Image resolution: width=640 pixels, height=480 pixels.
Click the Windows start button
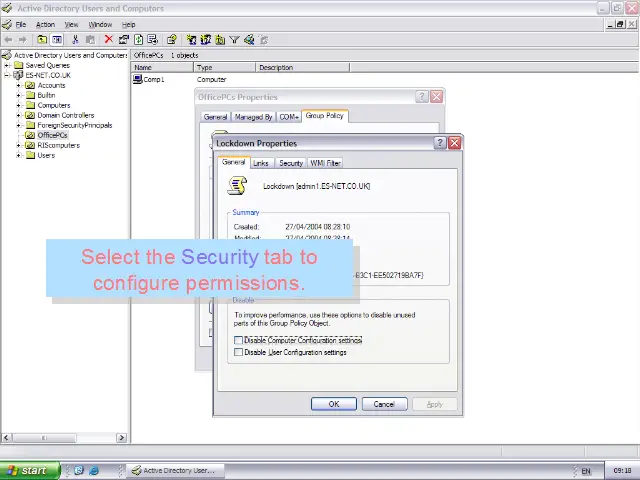pyautogui.click(x=30, y=470)
